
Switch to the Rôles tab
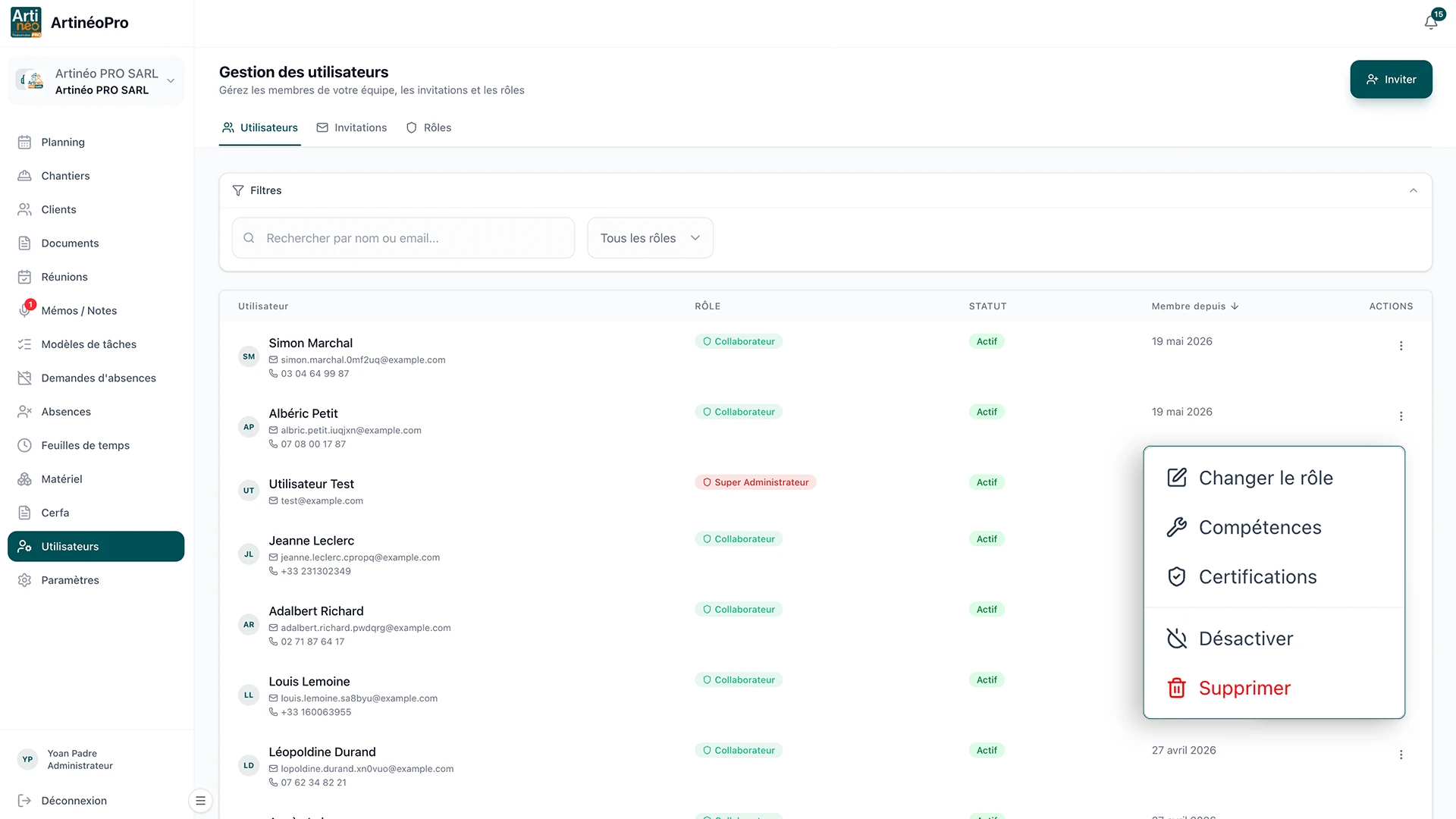click(x=429, y=128)
